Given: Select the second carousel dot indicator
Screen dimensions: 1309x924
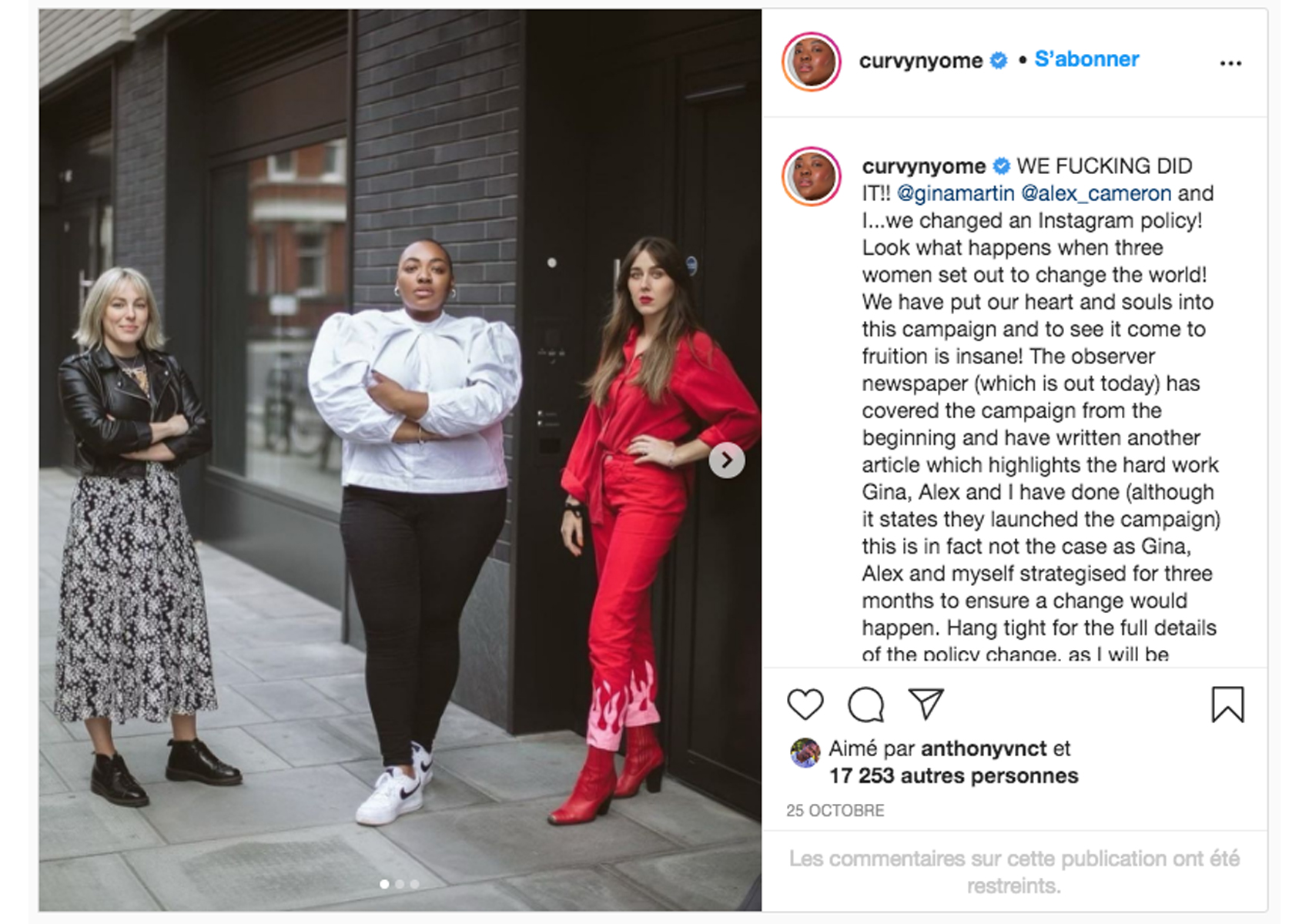Looking at the screenshot, I should [x=400, y=884].
